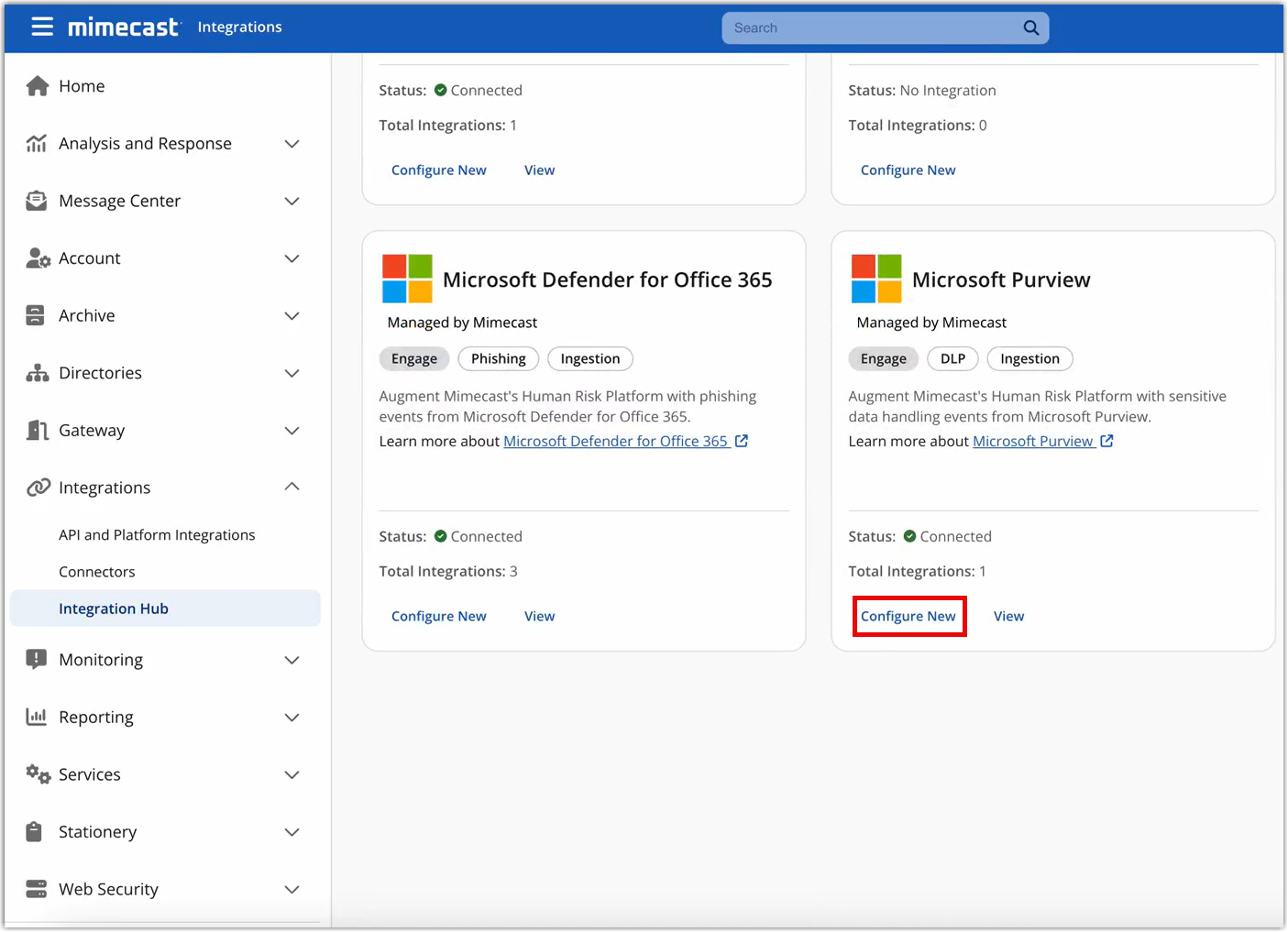Select Integration Hub in the sidebar
This screenshot has width=1288, height=932.
coord(114,608)
